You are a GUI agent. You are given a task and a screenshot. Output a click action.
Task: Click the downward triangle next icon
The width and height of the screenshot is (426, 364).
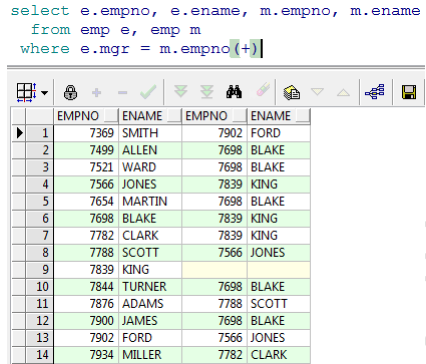(317, 91)
